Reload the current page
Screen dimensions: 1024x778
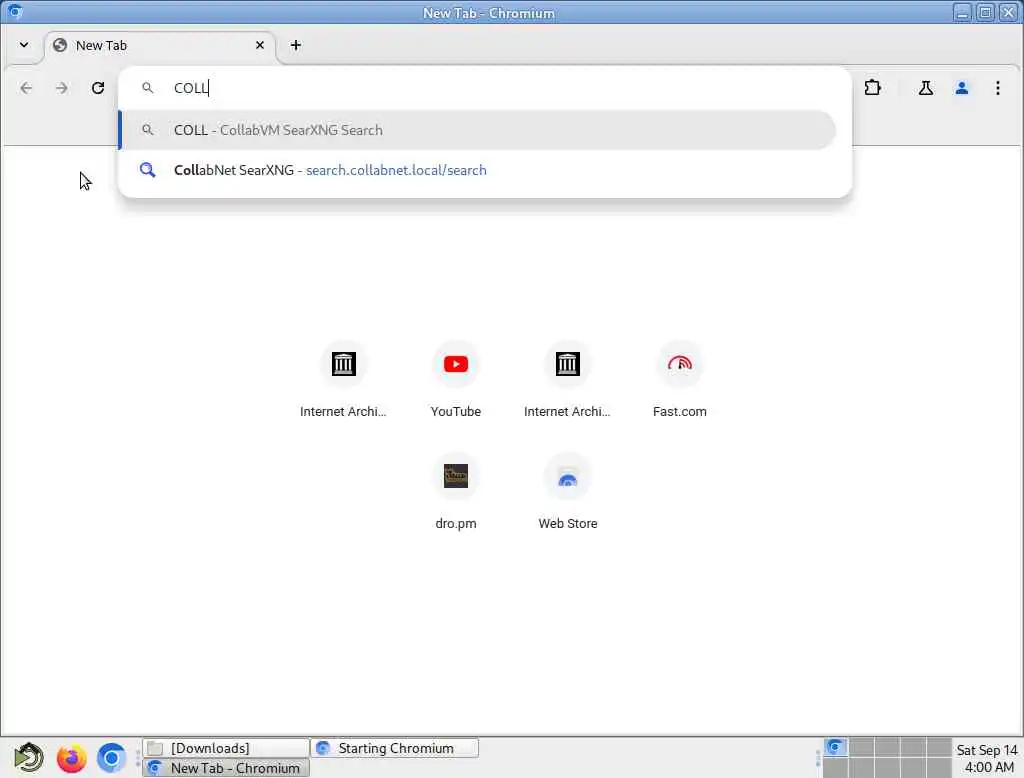tap(98, 88)
